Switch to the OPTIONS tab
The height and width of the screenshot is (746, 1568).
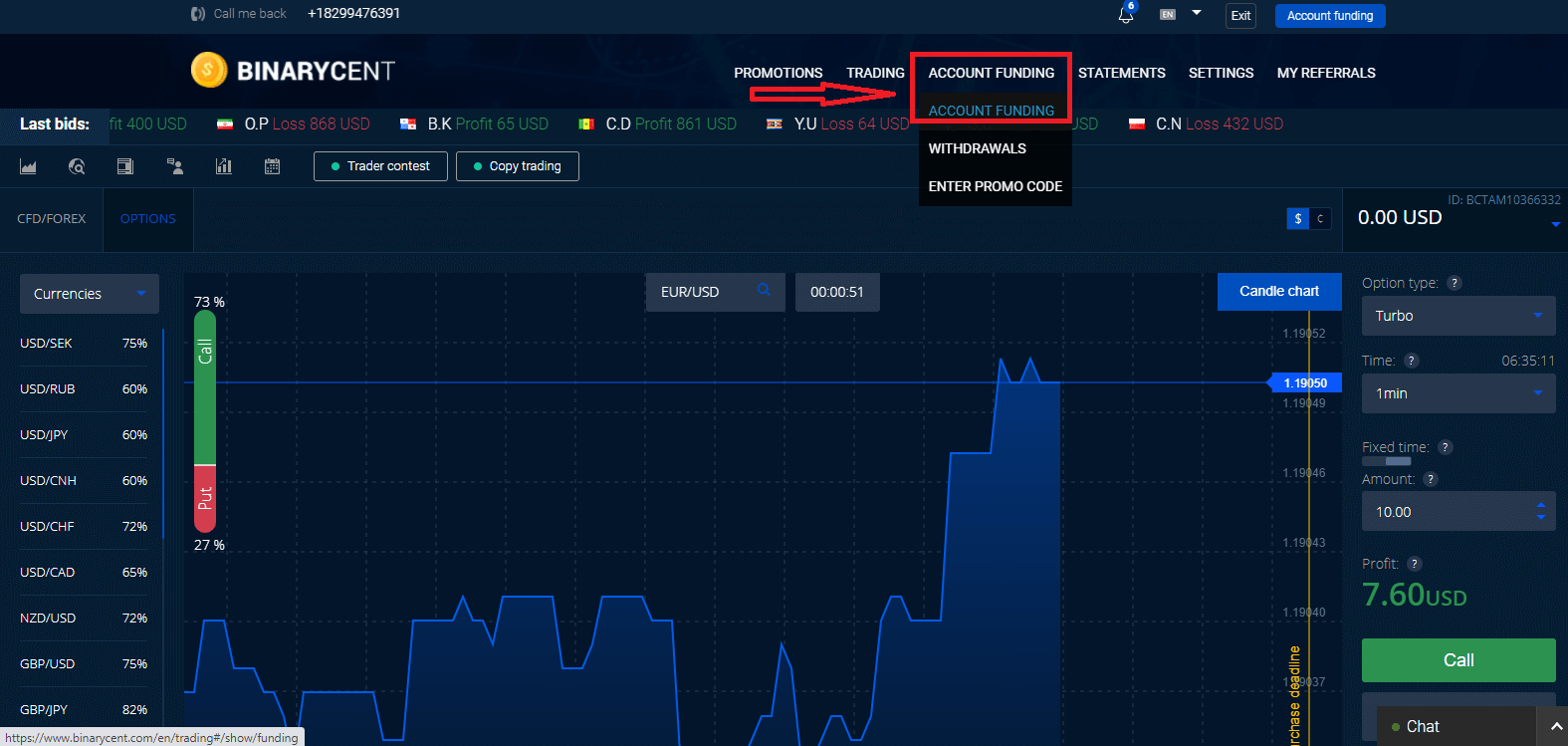[x=148, y=219]
